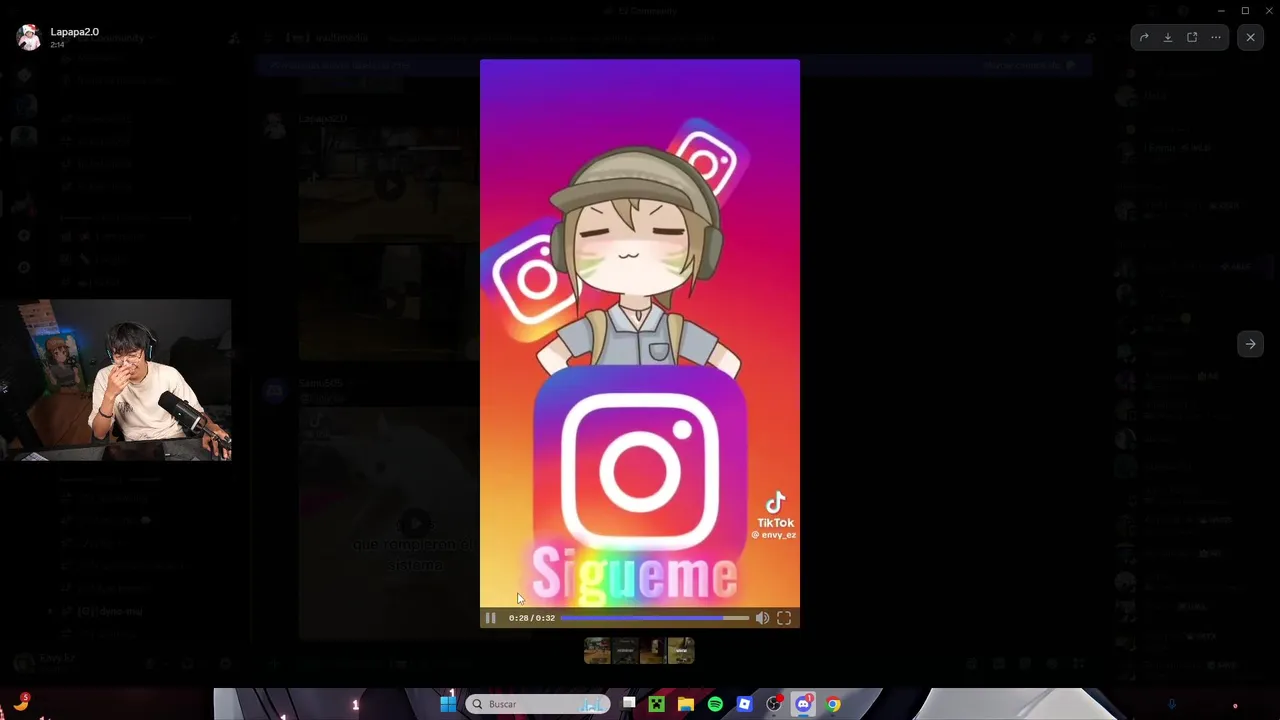The height and width of the screenshot is (720, 1280).
Task: Open the three-dot more options menu
Action: coord(1216,37)
